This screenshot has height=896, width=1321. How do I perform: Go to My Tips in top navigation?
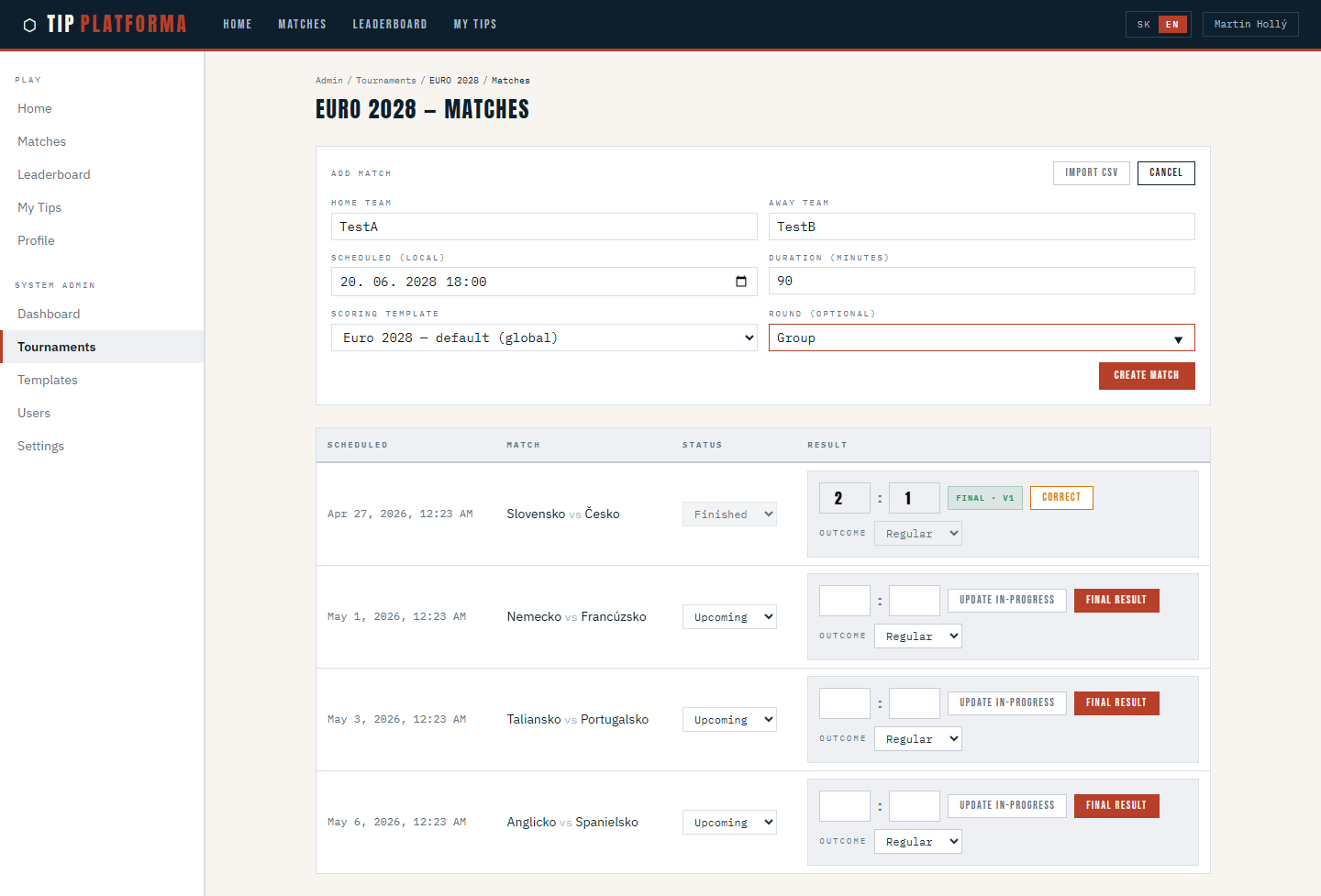point(474,25)
